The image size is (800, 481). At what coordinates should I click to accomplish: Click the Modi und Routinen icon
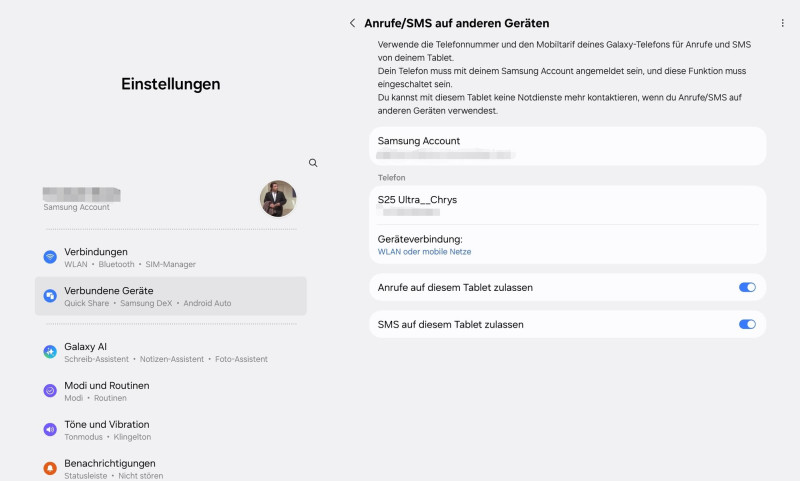(x=50, y=391)
